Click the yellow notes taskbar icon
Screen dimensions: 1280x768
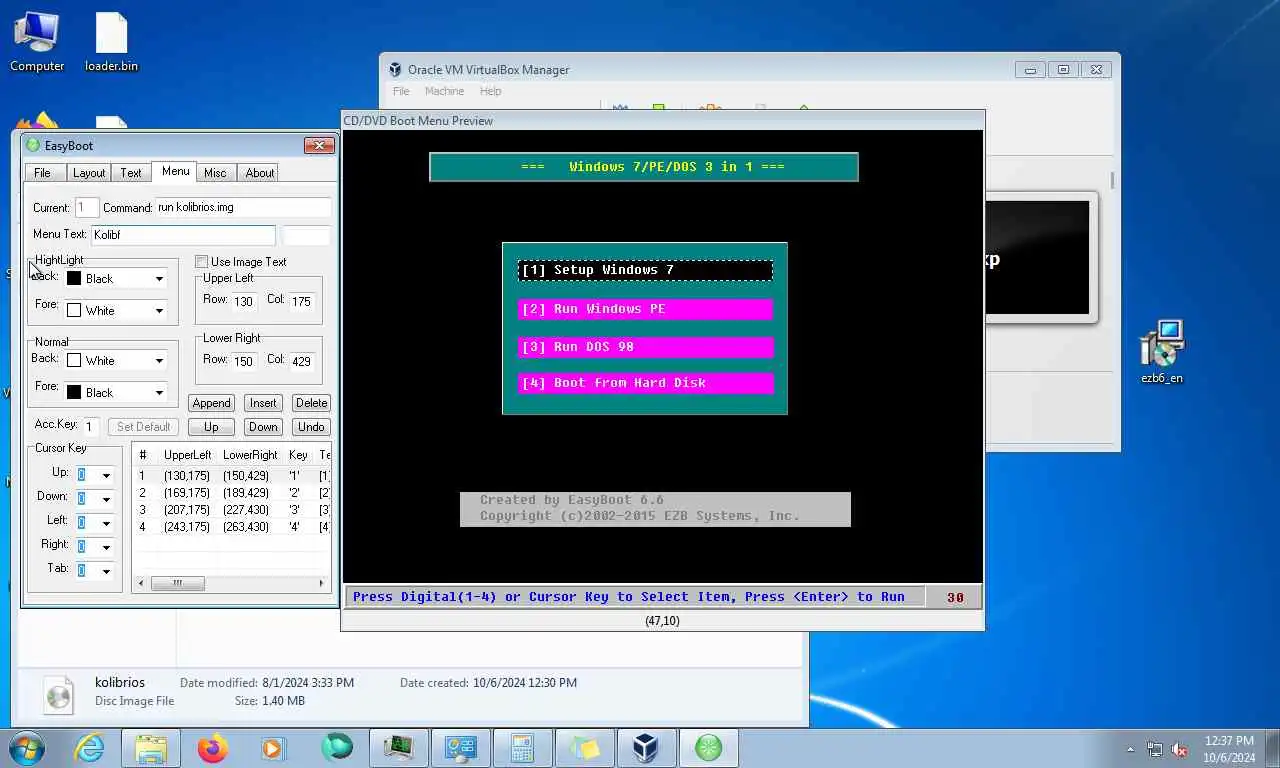click(x=584, y=748)
